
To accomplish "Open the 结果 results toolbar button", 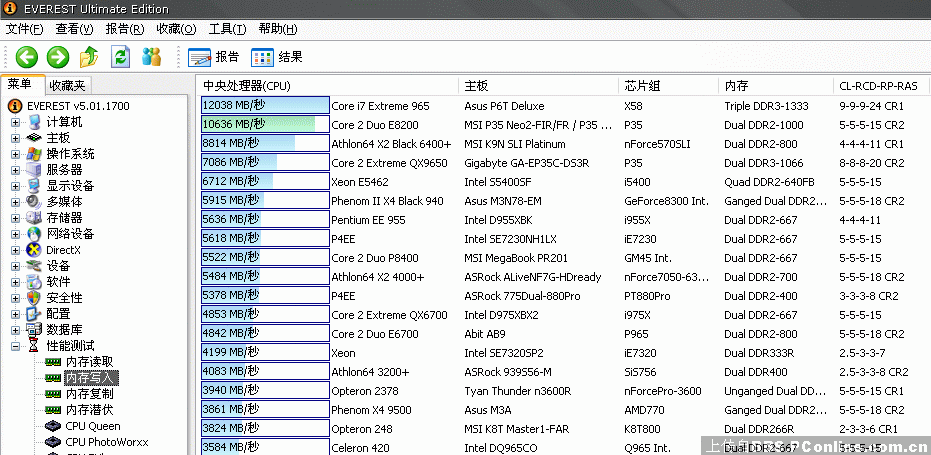I will pyautogui.click(x=277, y=57).
